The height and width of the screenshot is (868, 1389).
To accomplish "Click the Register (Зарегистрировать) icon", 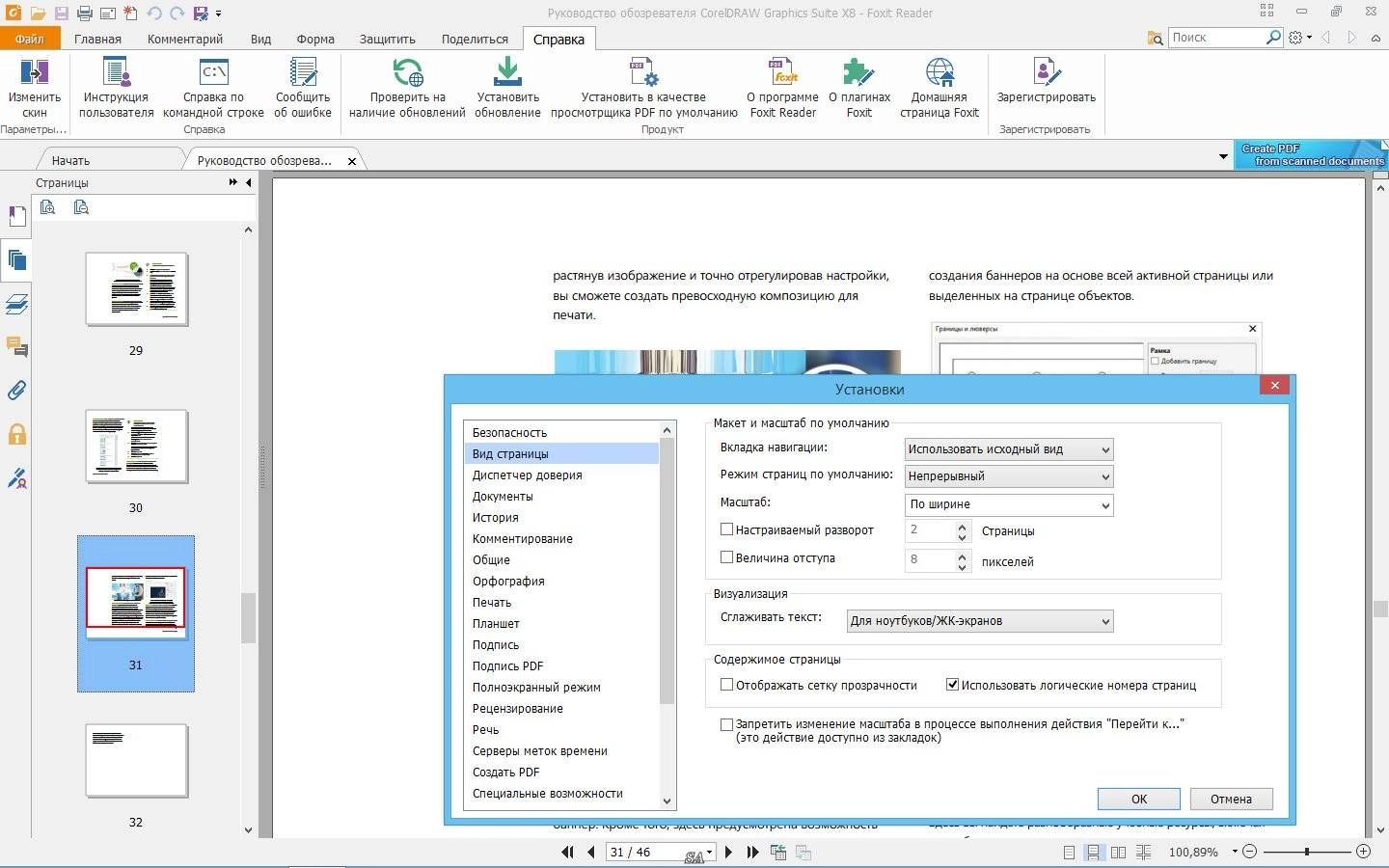I will 1047,72.
